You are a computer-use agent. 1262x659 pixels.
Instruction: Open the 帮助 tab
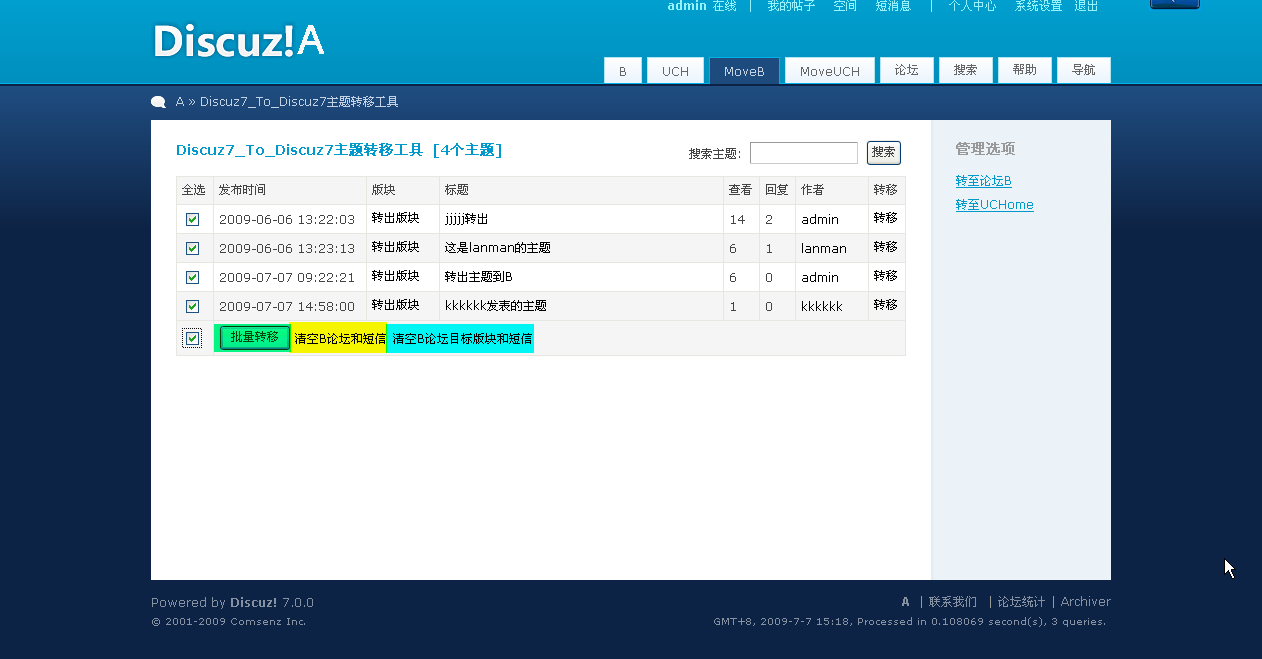[x=1025, y=70]
